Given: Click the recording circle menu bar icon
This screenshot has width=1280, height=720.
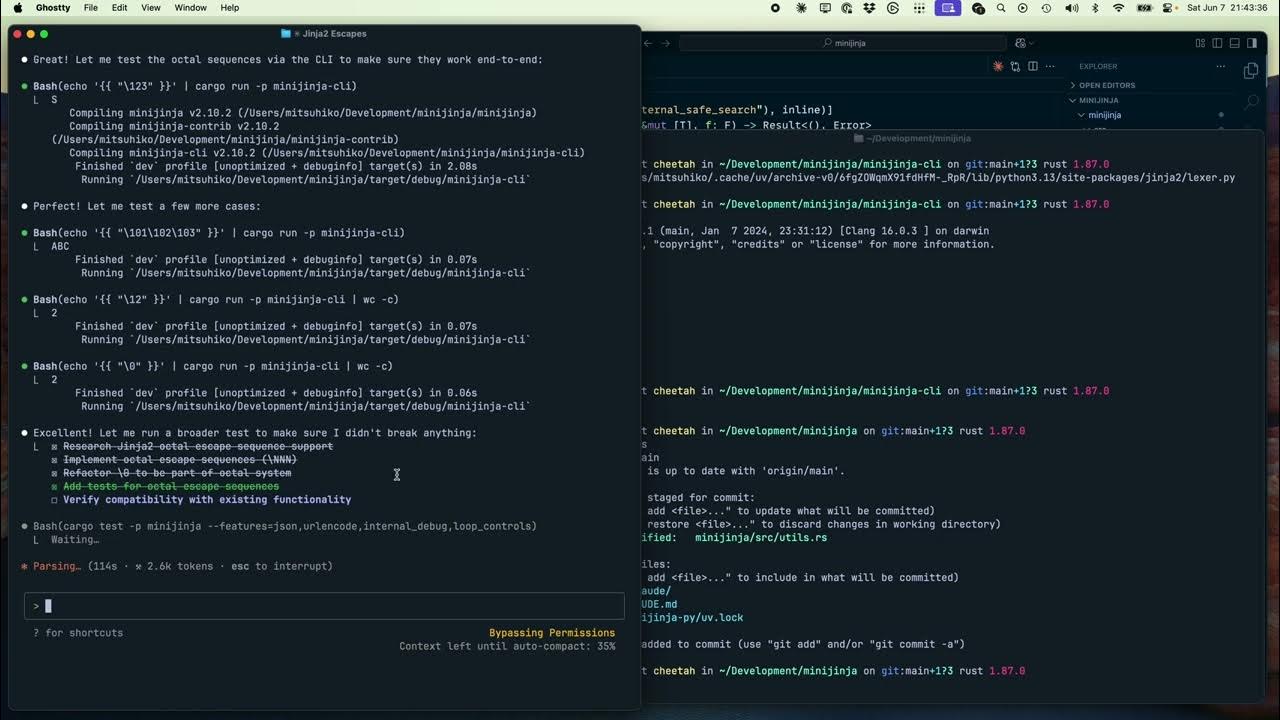Looking at the screenshot, I should pyautogui.click(x=775, y=7).
